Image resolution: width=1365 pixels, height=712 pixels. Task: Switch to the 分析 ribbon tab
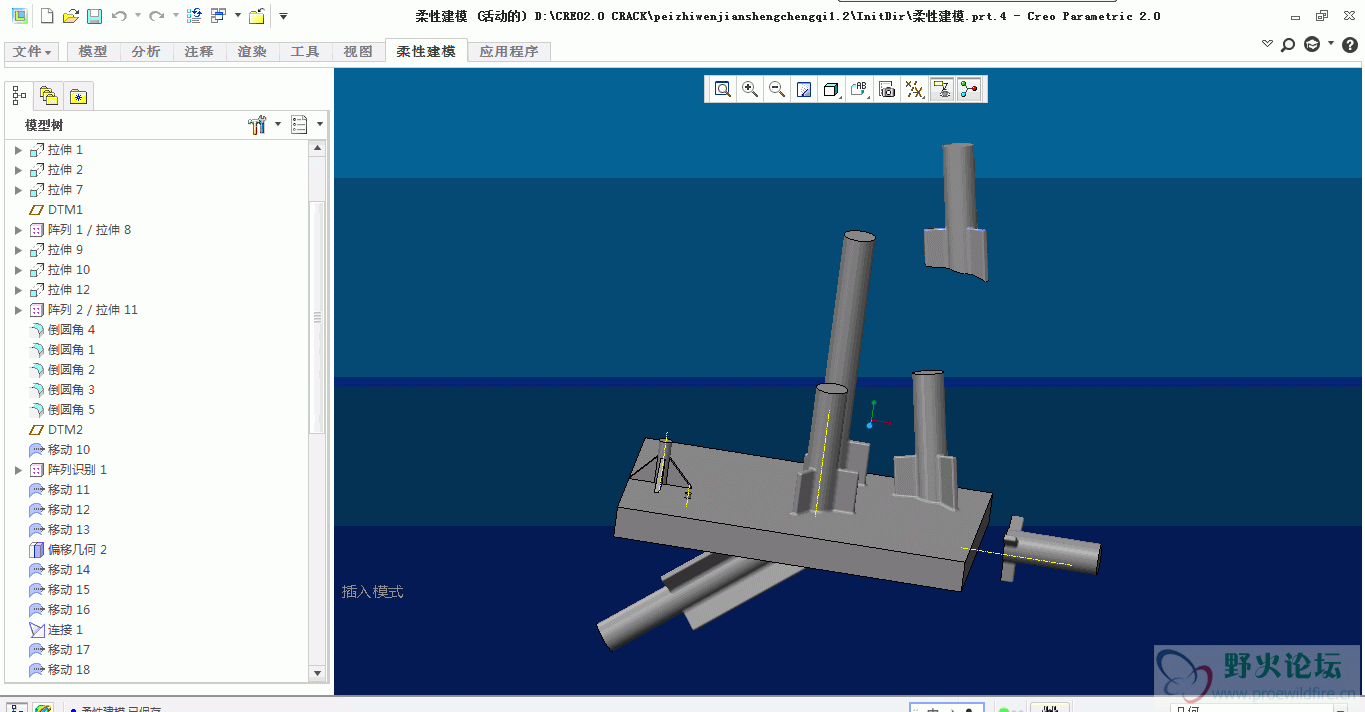(x=146, y=51)
